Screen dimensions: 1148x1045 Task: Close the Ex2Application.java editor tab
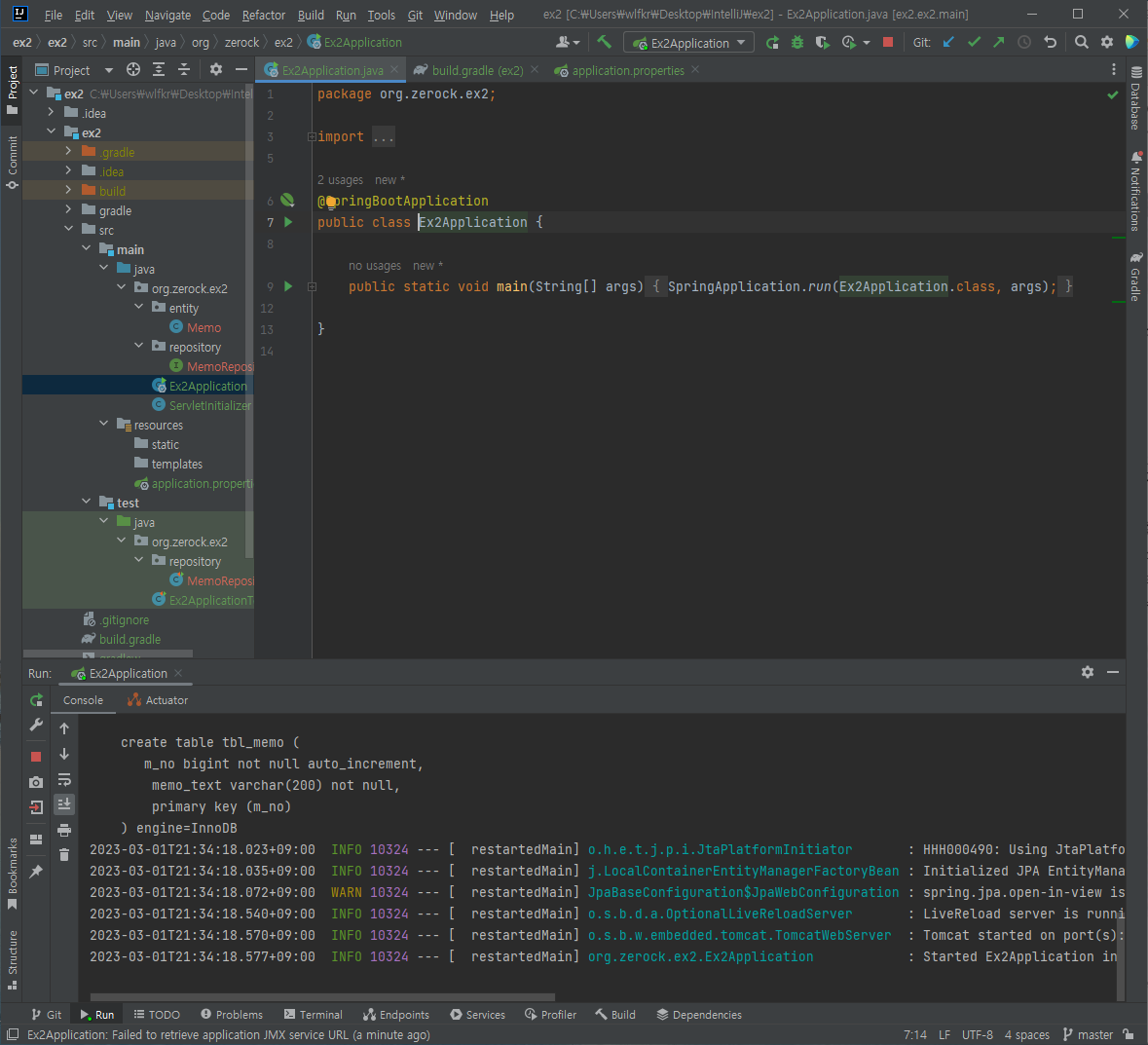pyautogui.click(x=394, y=69)
